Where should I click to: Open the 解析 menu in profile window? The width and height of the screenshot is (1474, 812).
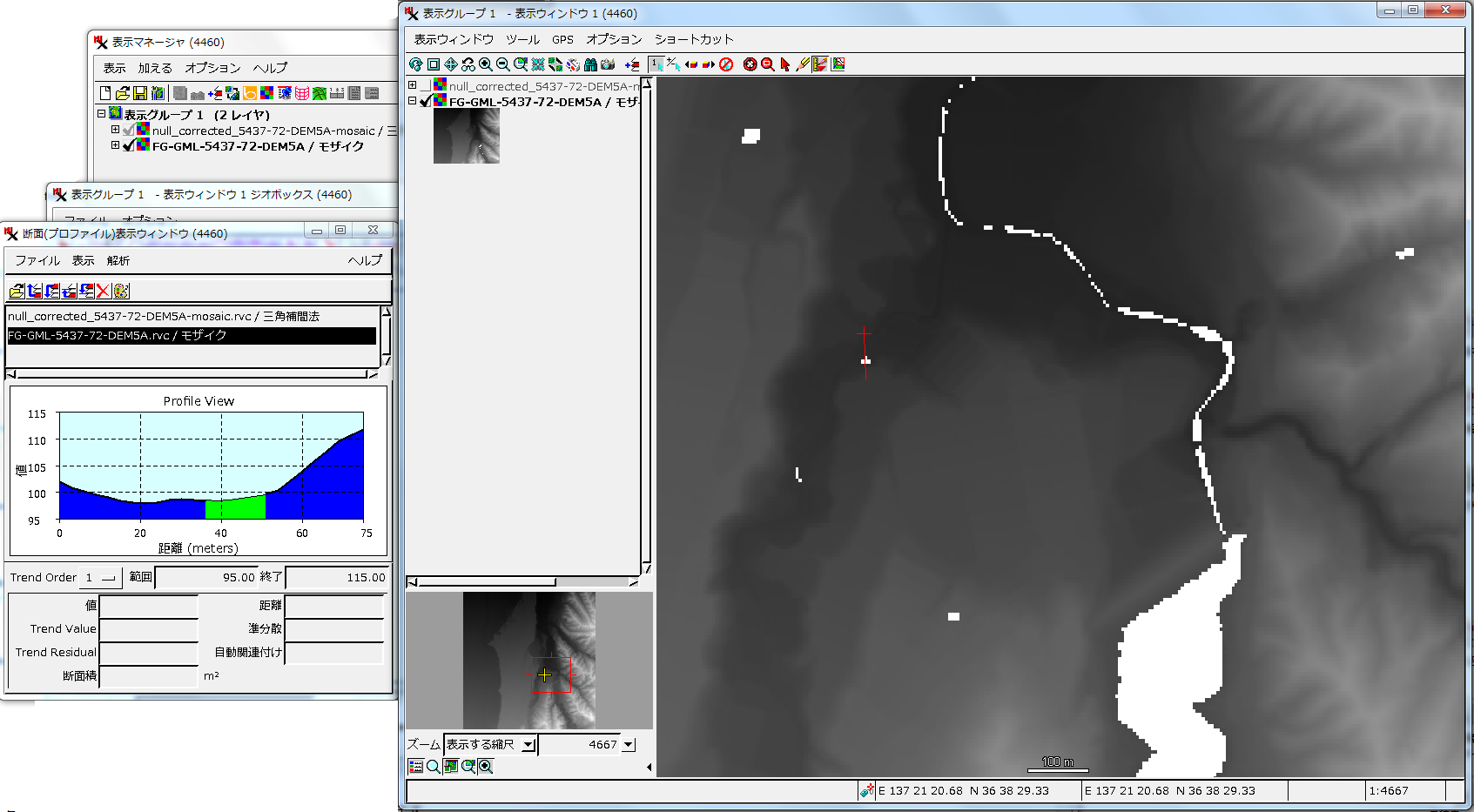(118, 260)
